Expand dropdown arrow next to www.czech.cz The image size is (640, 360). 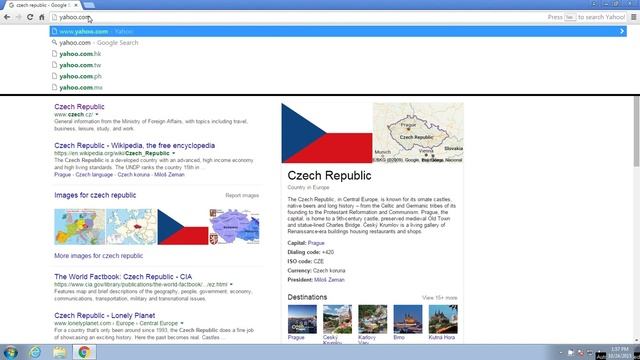point(97,115)
